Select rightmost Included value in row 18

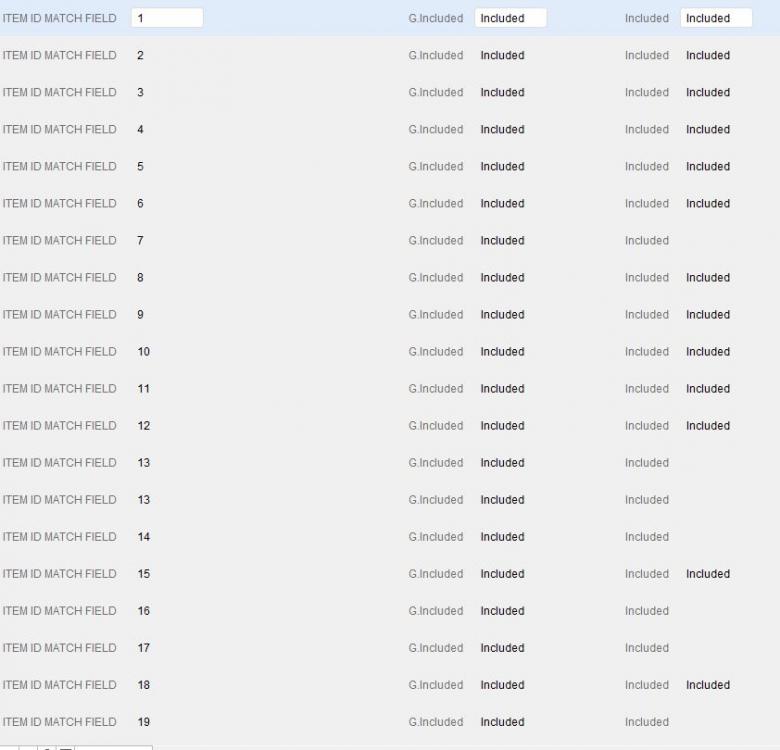708,685
